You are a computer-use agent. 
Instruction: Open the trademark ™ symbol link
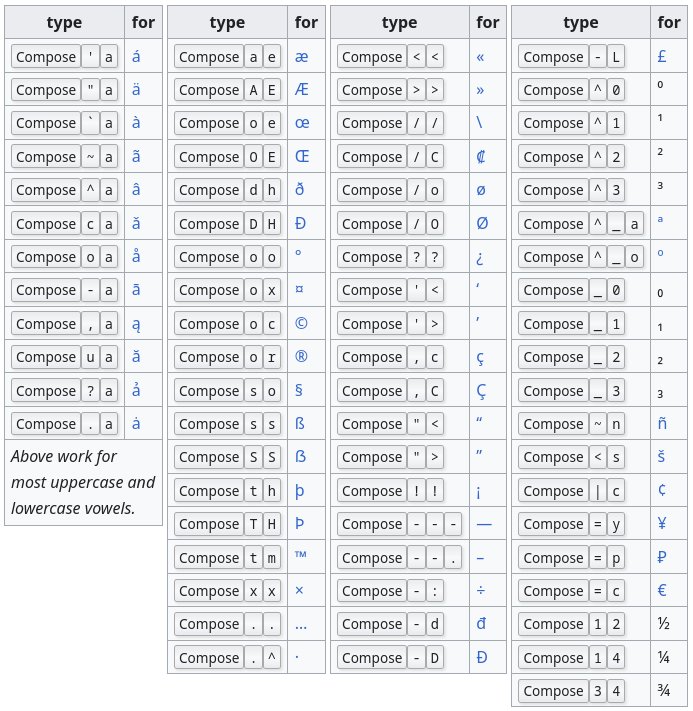[x=301, y=557]
